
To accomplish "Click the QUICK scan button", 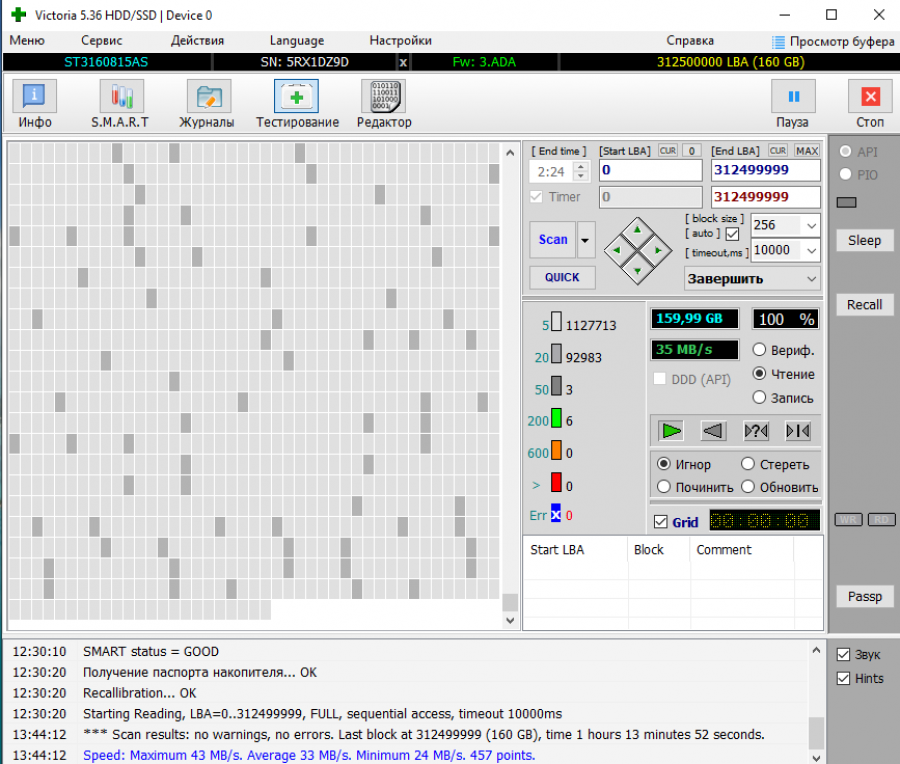I will [x=562, y=277].
